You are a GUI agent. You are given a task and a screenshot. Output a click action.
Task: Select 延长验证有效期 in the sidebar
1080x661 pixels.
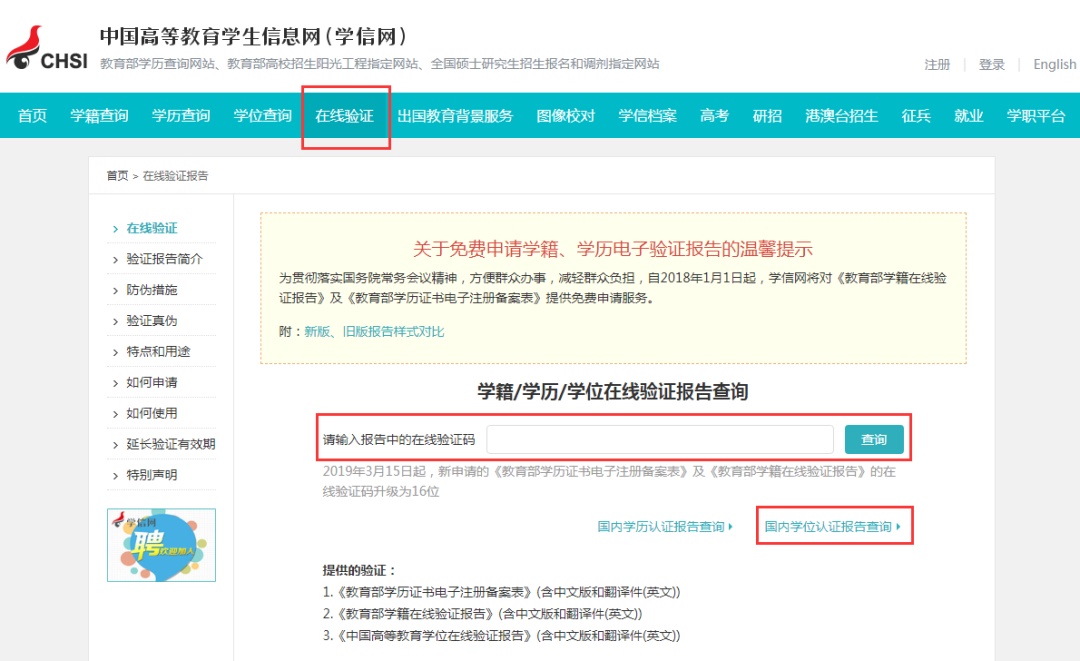click(x=170, y=444)
